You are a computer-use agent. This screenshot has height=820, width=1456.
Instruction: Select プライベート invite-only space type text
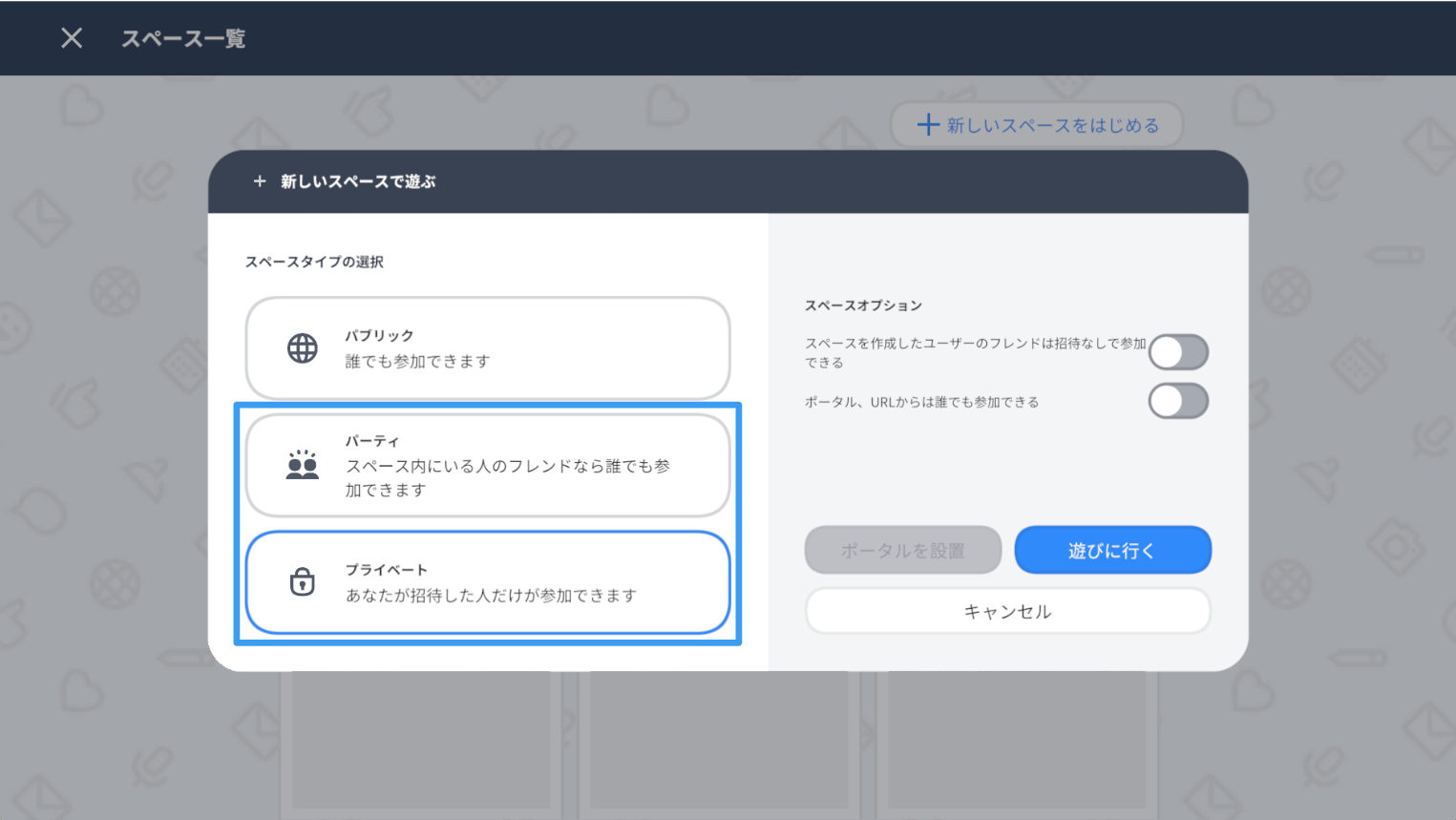(x=491, y=595)
